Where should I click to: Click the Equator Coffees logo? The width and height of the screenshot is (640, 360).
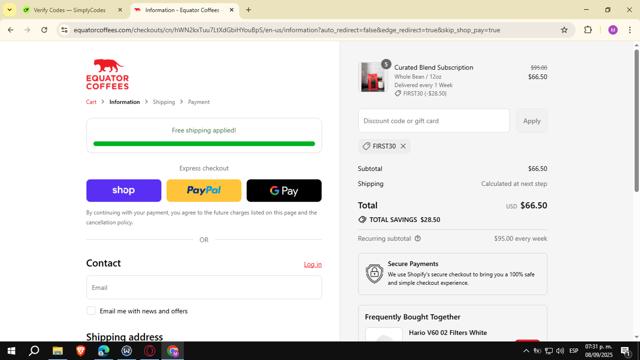[x=107, y=74]
